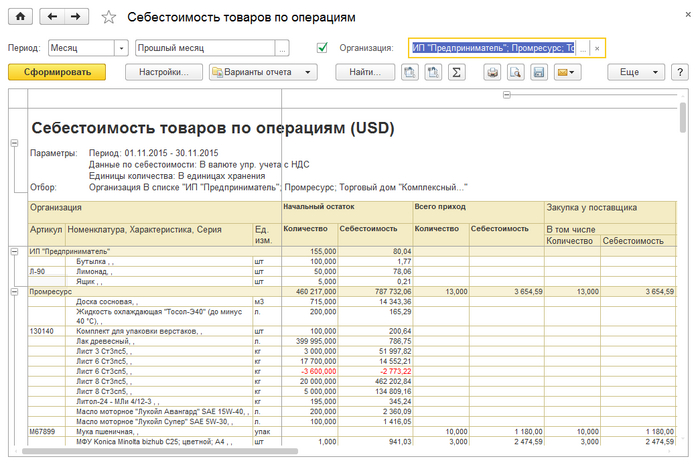Go back using left arrow
700x465 pixels.
54,17
